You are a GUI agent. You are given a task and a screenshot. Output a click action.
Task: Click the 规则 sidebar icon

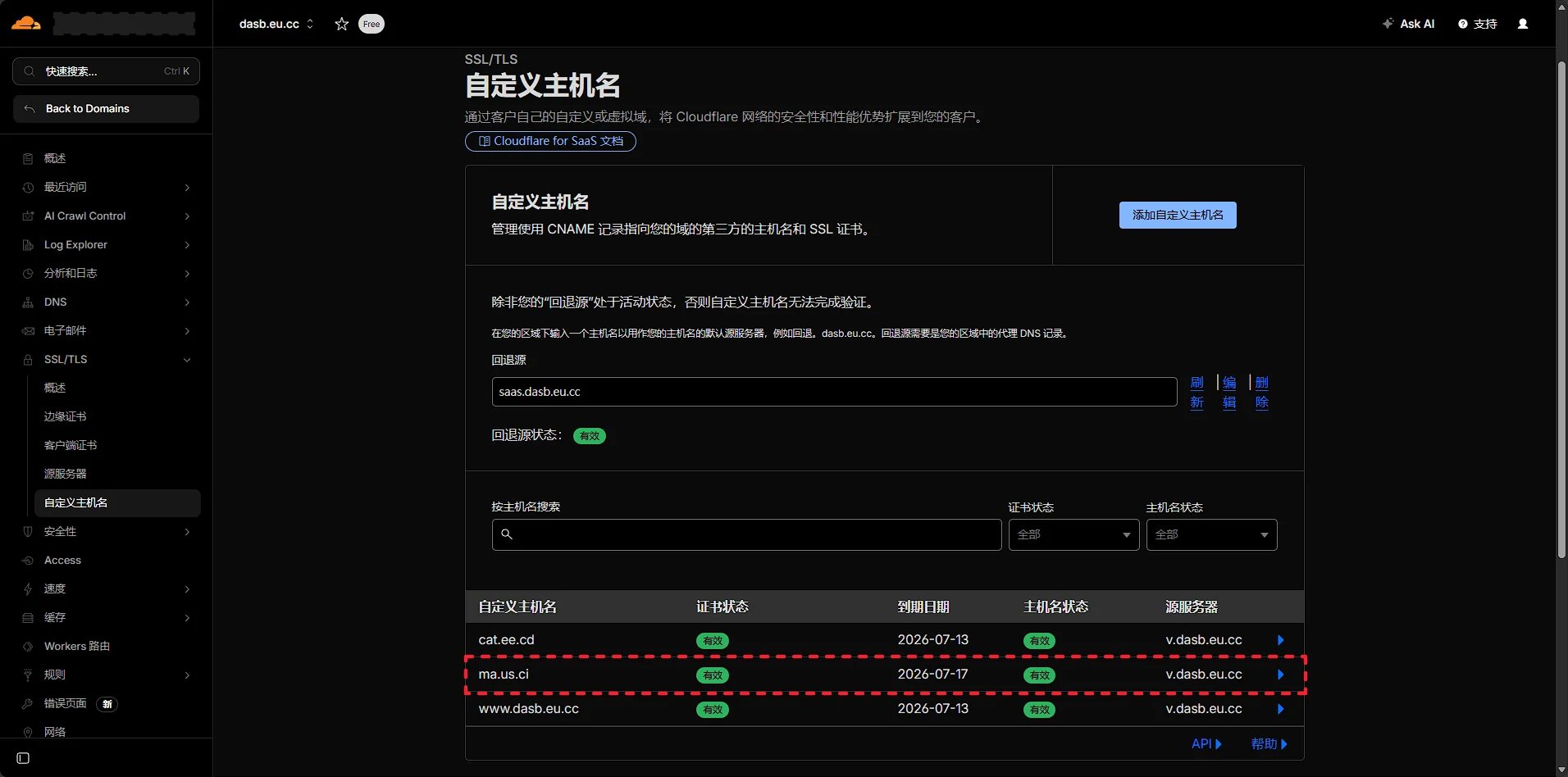pyautogui.click(x=28, y=675)
